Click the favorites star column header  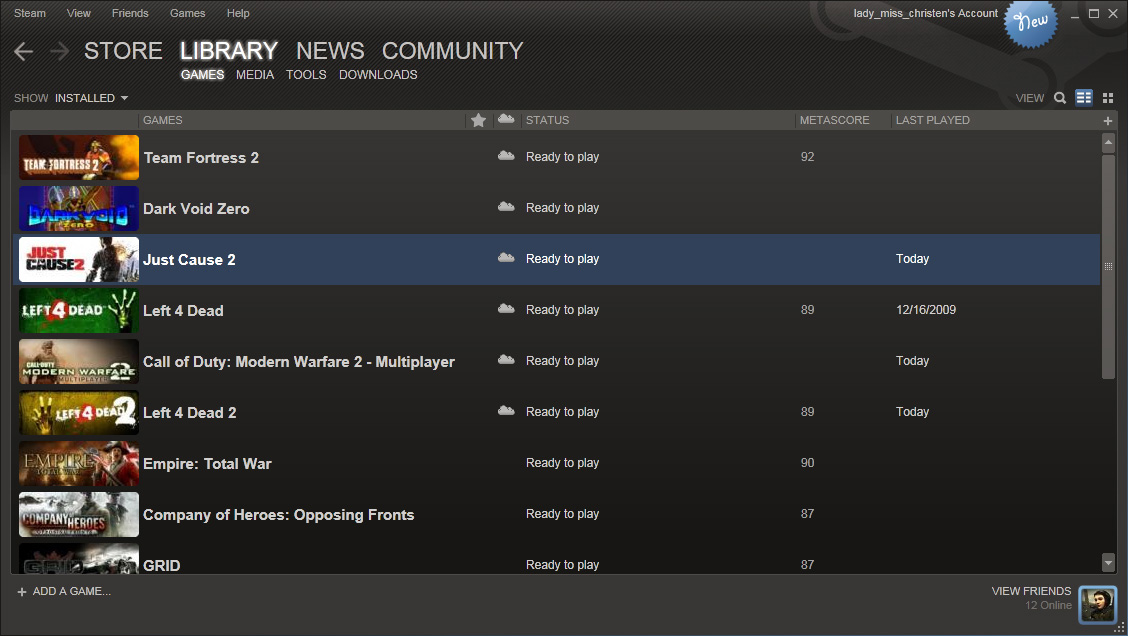pyautogui.click(x=478, y=120)
